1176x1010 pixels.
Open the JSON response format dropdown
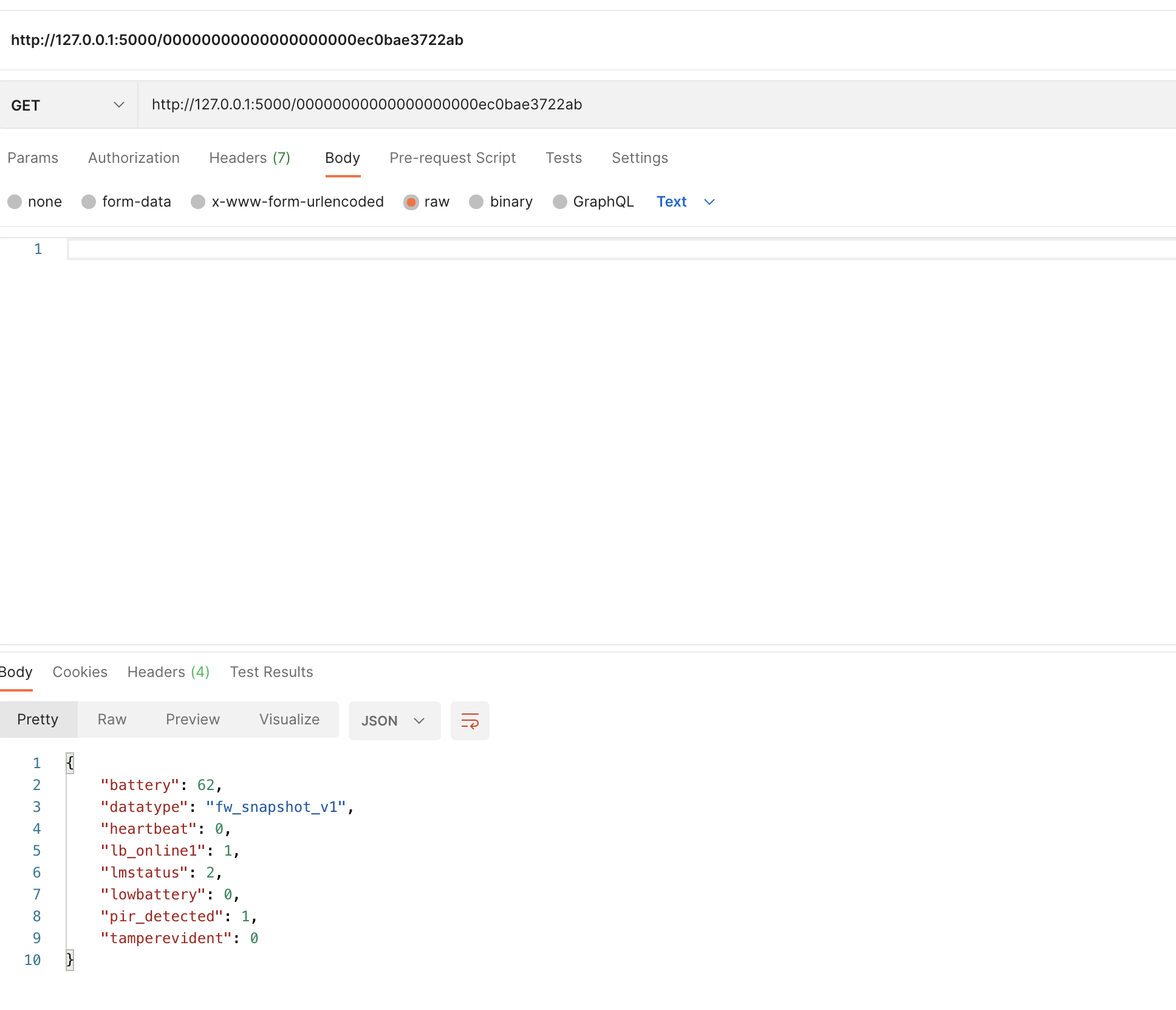click(394, 721)
